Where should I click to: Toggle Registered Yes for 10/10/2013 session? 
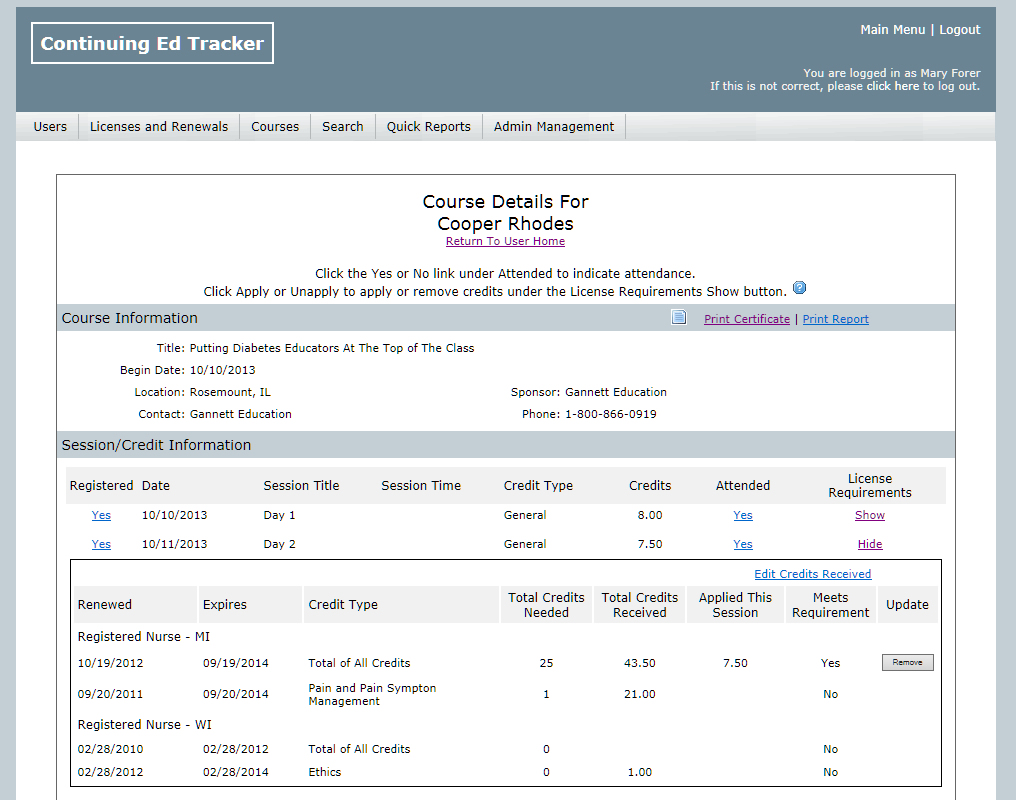click(x=101, y=515)
